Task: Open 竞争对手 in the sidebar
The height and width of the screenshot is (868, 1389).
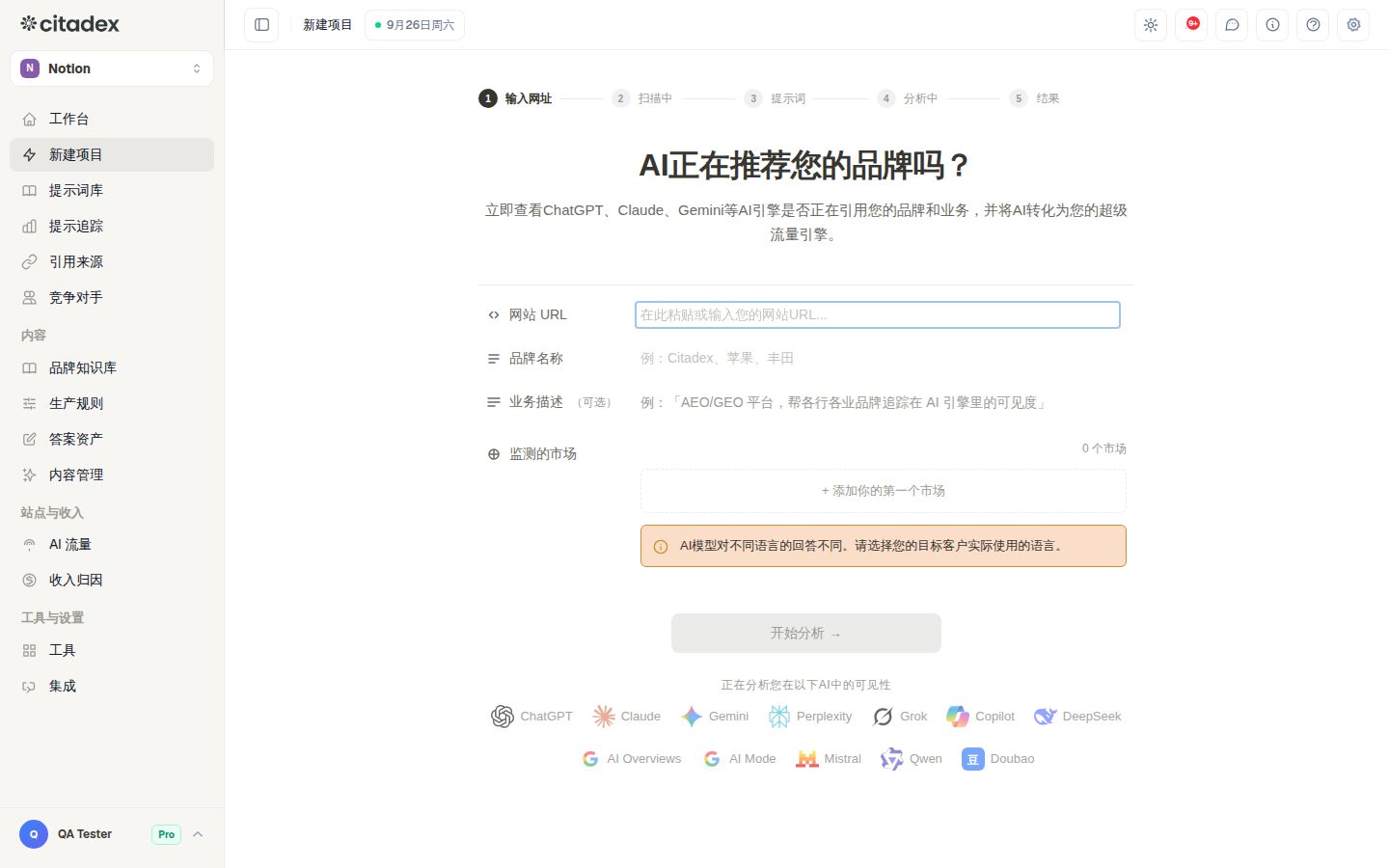Action: 112,297
